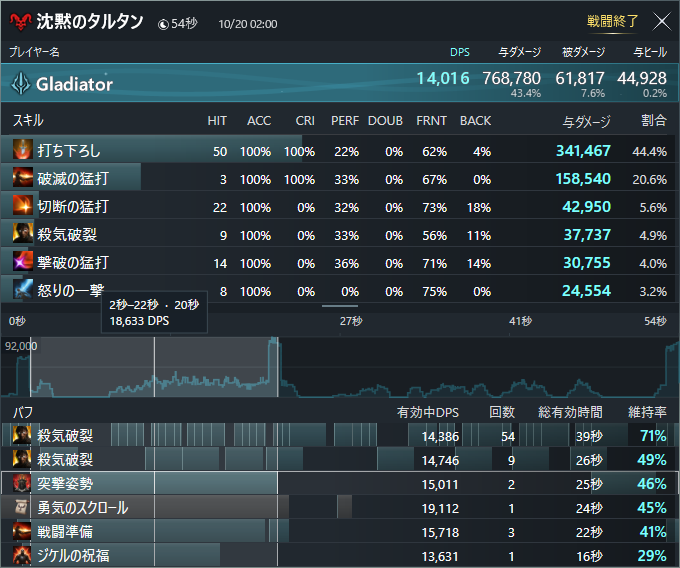Click the left selection handle on DPS graph
The image size is (680, 568).
click(x=30, y=367)
